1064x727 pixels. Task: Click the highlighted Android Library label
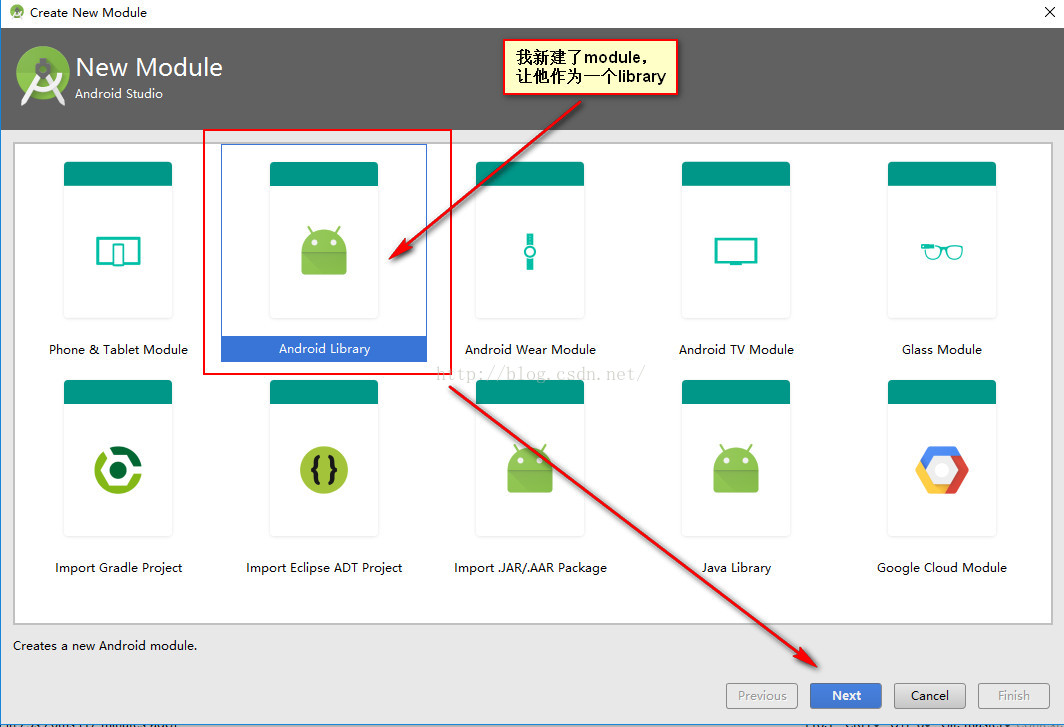point(324,349)
